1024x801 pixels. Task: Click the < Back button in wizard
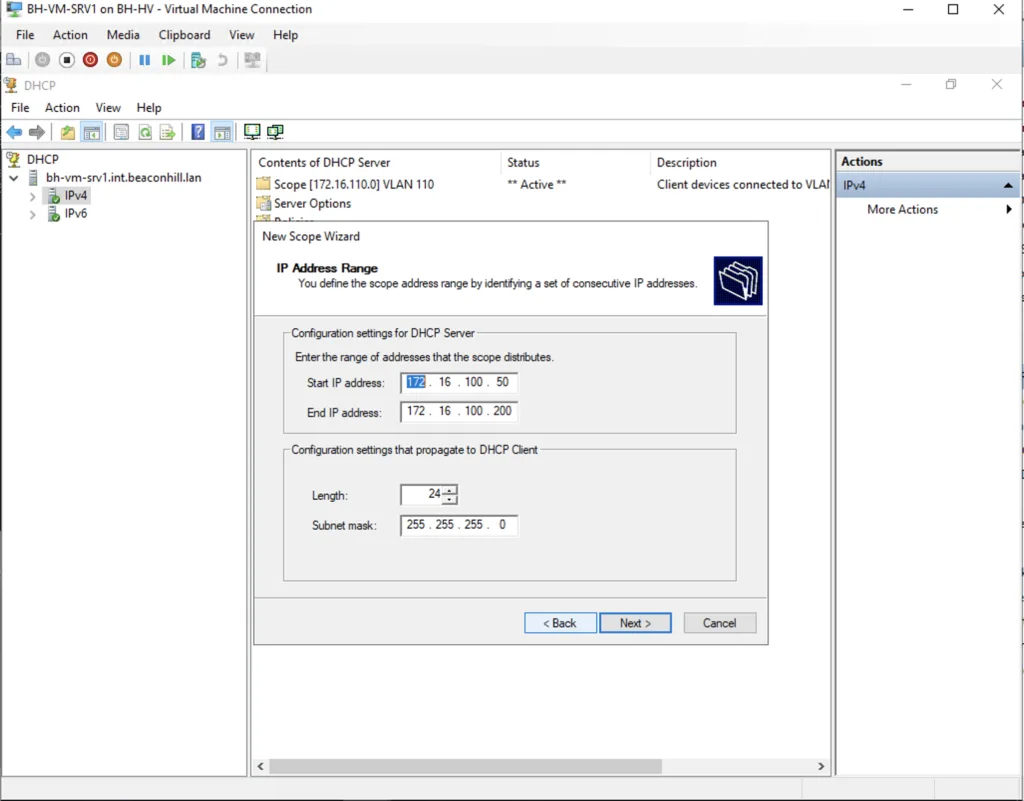tap(560, 623)
